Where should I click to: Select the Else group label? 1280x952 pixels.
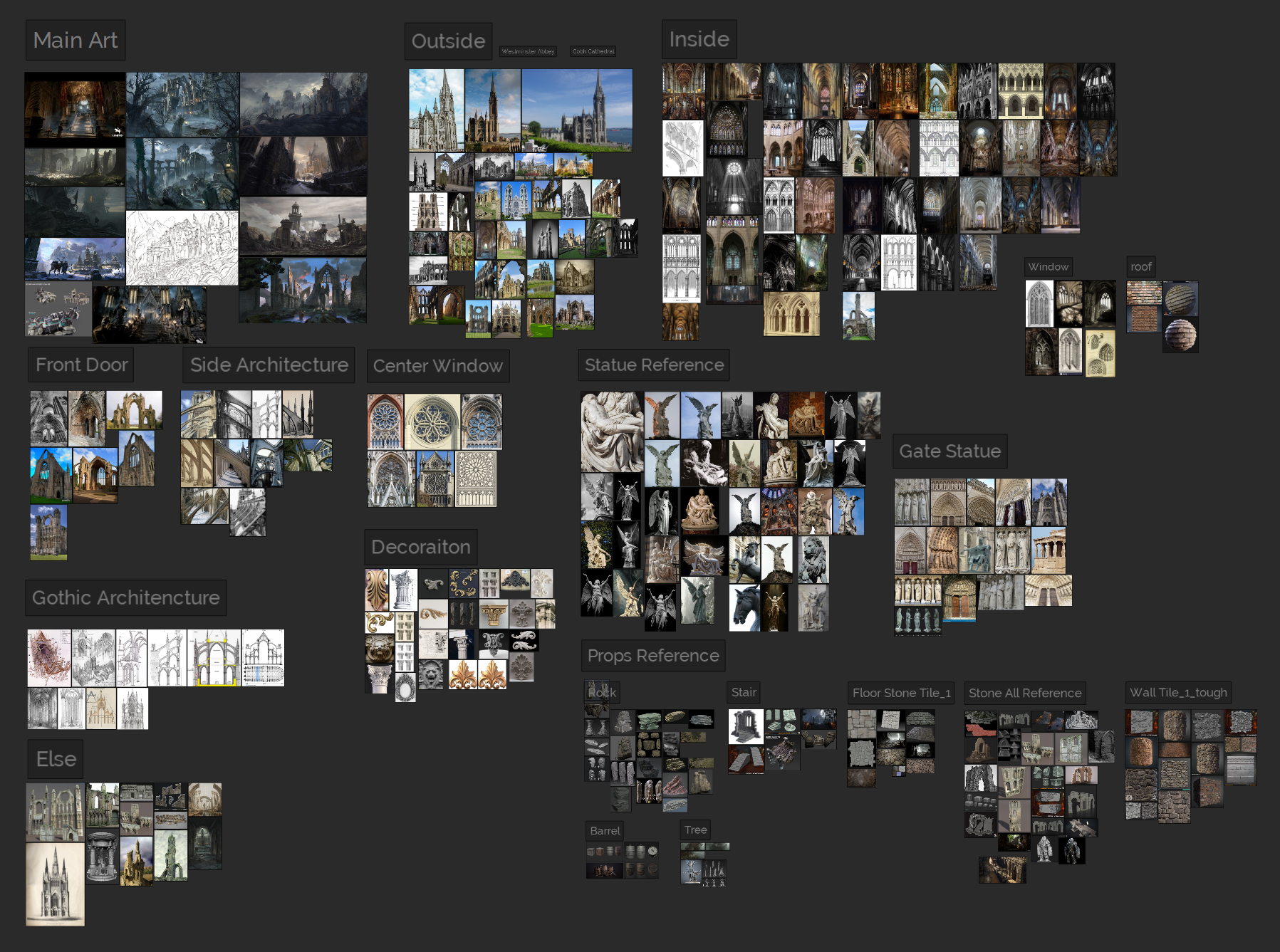coord(56,759)
